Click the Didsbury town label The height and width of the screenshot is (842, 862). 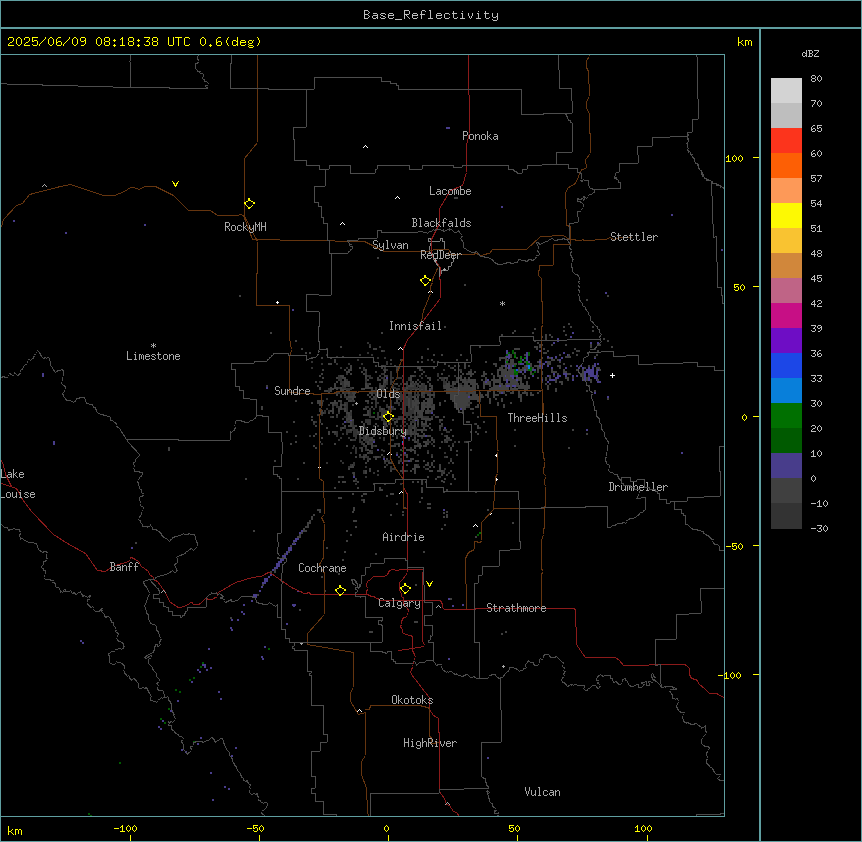pos(383,431)
